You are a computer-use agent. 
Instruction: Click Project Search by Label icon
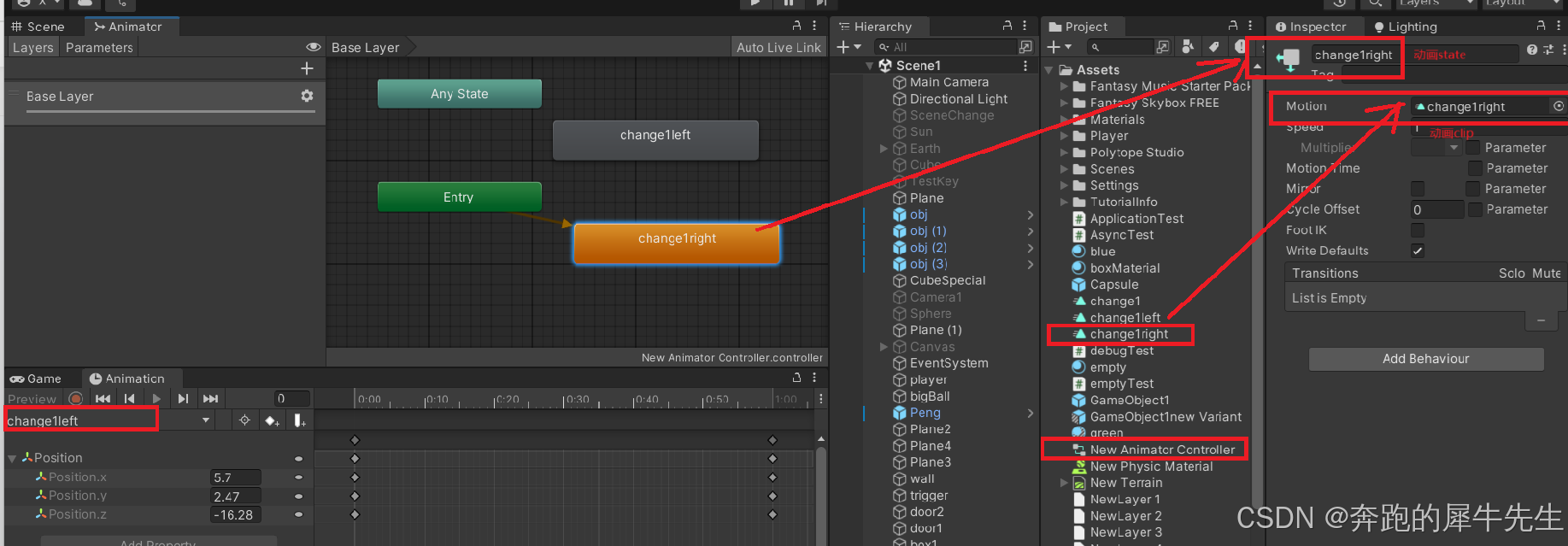pyautogui.click(x=1213, y=46)
